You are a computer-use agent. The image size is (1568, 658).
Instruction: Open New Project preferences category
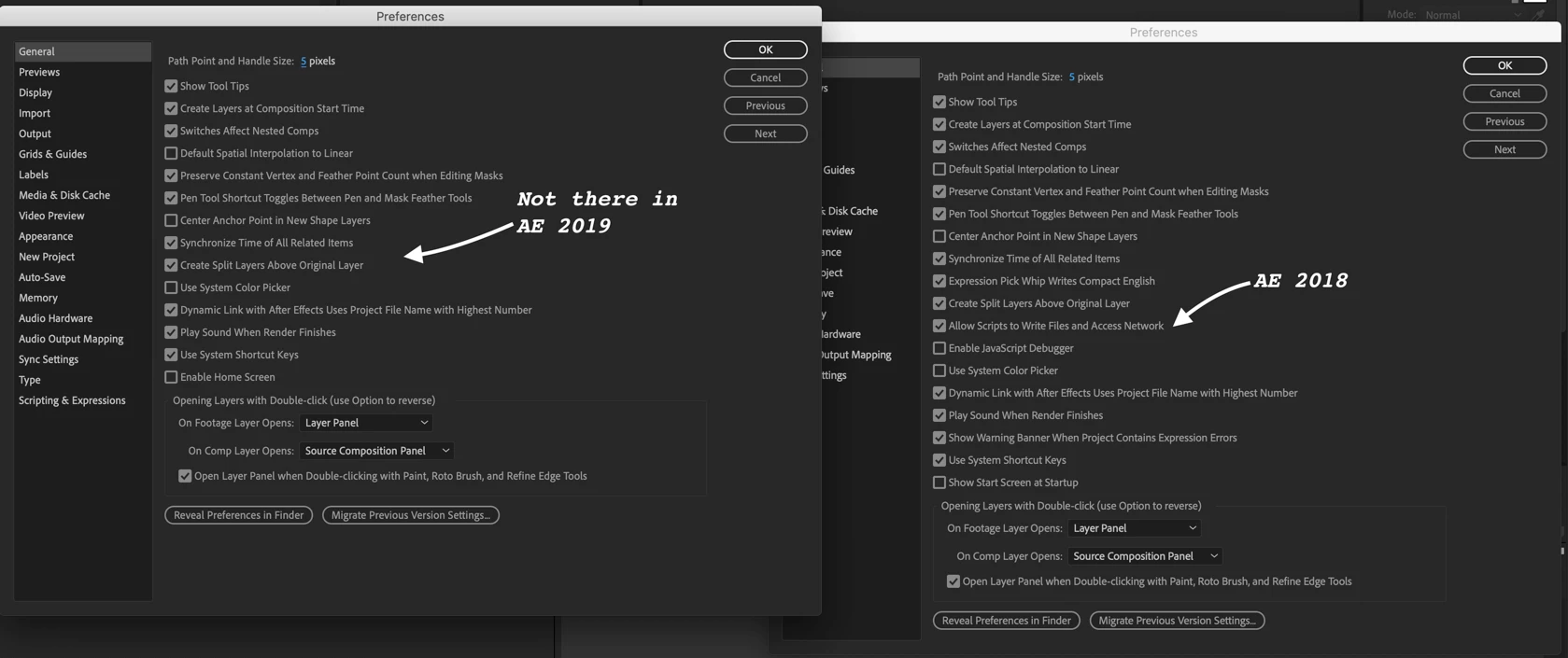(47, 257)
